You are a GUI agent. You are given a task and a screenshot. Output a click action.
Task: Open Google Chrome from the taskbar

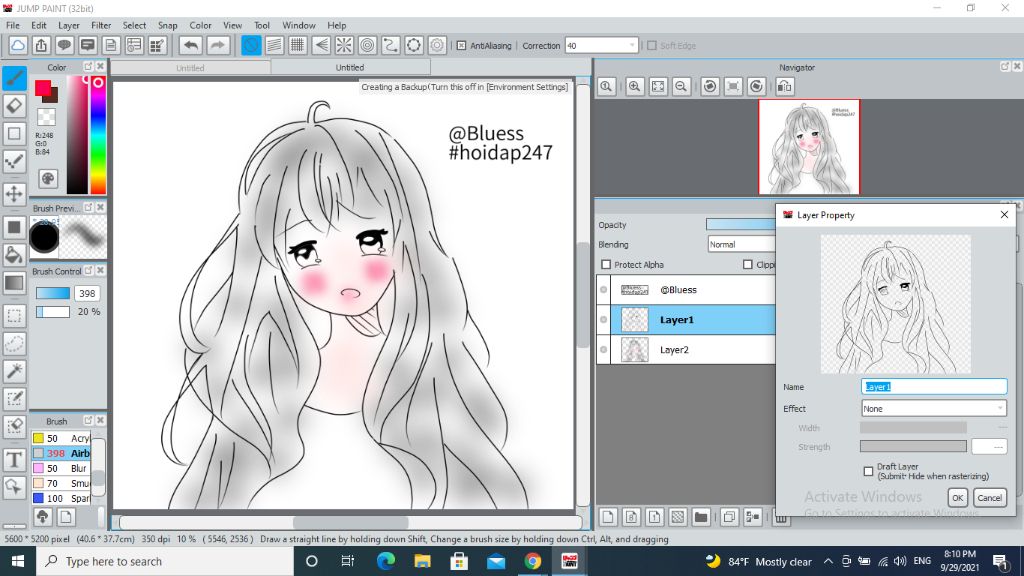click(532, 561)
